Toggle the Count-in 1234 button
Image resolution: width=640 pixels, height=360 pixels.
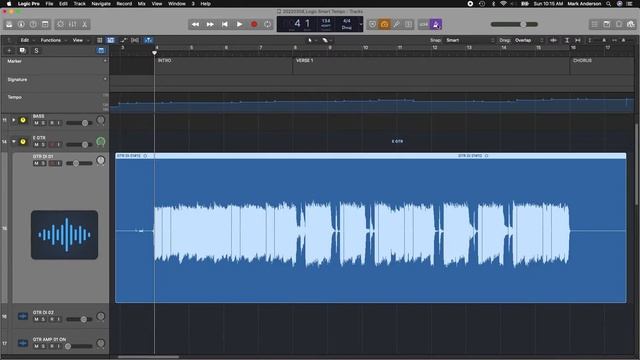[424, 24]
